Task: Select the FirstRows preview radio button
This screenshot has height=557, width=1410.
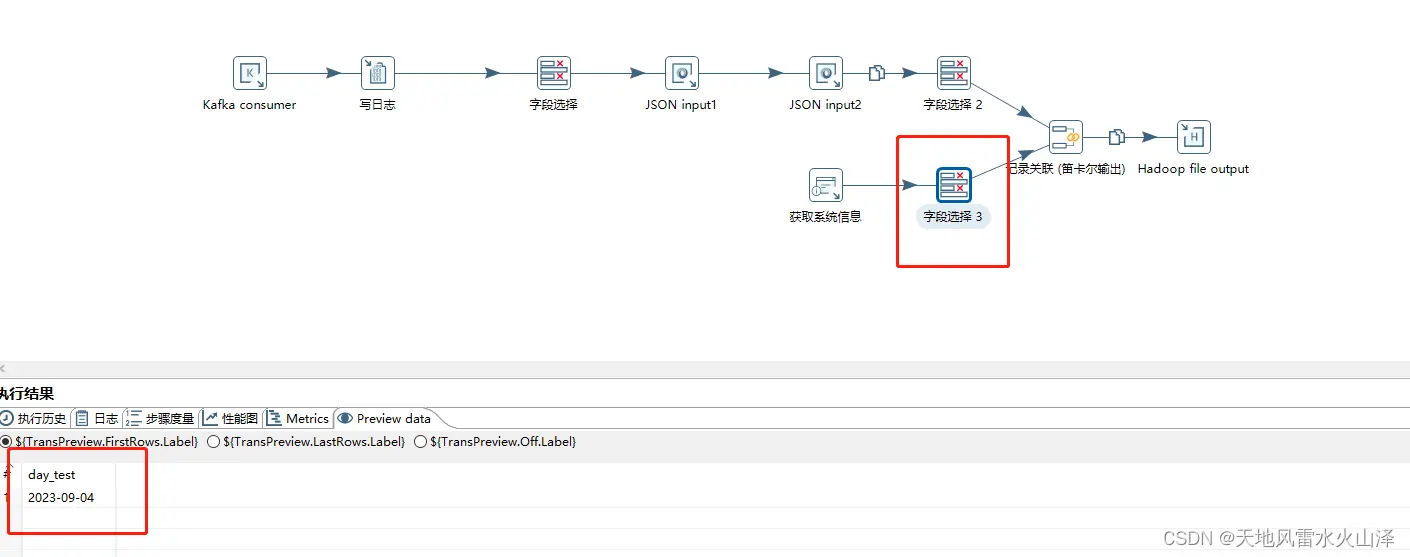Action: [x=6, y=441]
